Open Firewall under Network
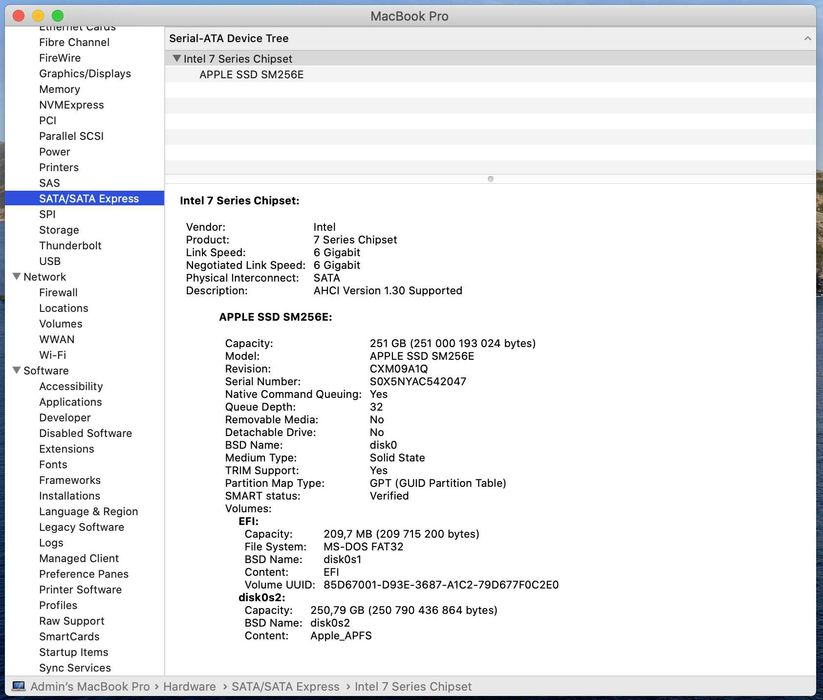 (x=58, y=292)
